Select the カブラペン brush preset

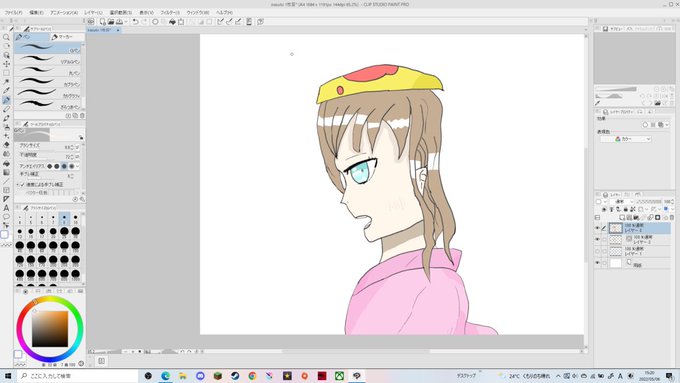pyautogui.click(x=48, y=83)
